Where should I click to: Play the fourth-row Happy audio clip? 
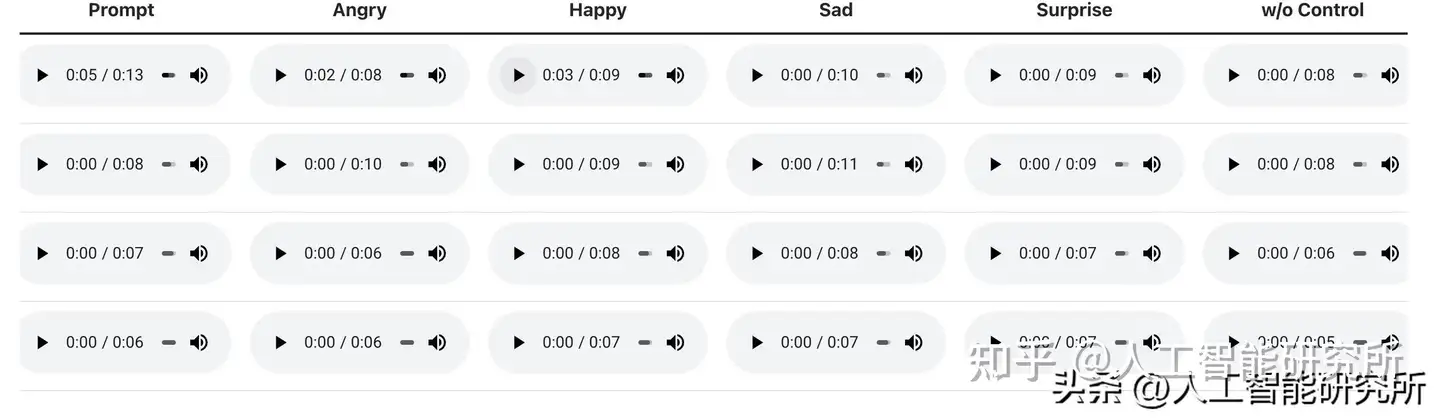pos(518,342)
